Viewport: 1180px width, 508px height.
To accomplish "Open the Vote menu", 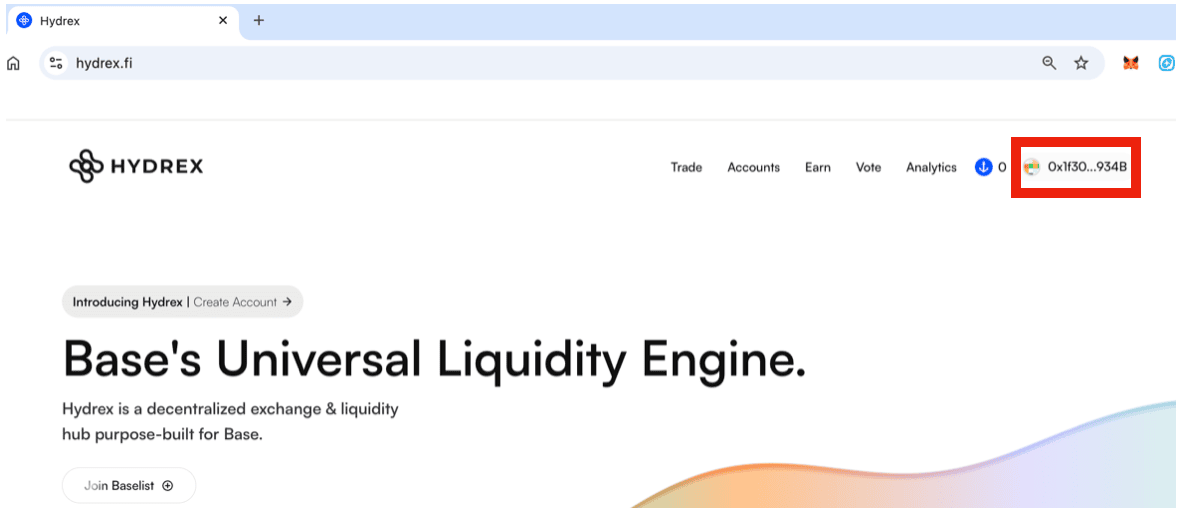I will tap(868, 167).
